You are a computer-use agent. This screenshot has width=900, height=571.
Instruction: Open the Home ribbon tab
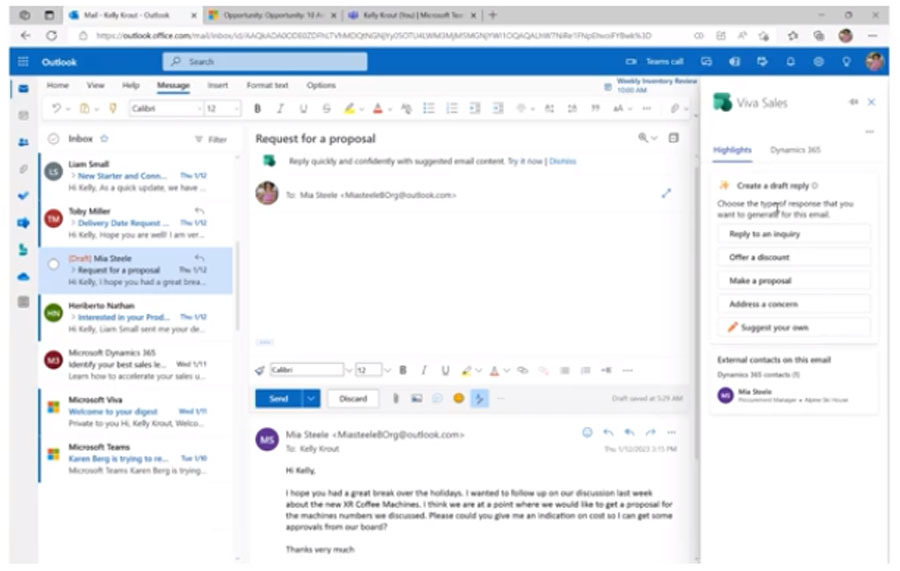click(58, 85)
